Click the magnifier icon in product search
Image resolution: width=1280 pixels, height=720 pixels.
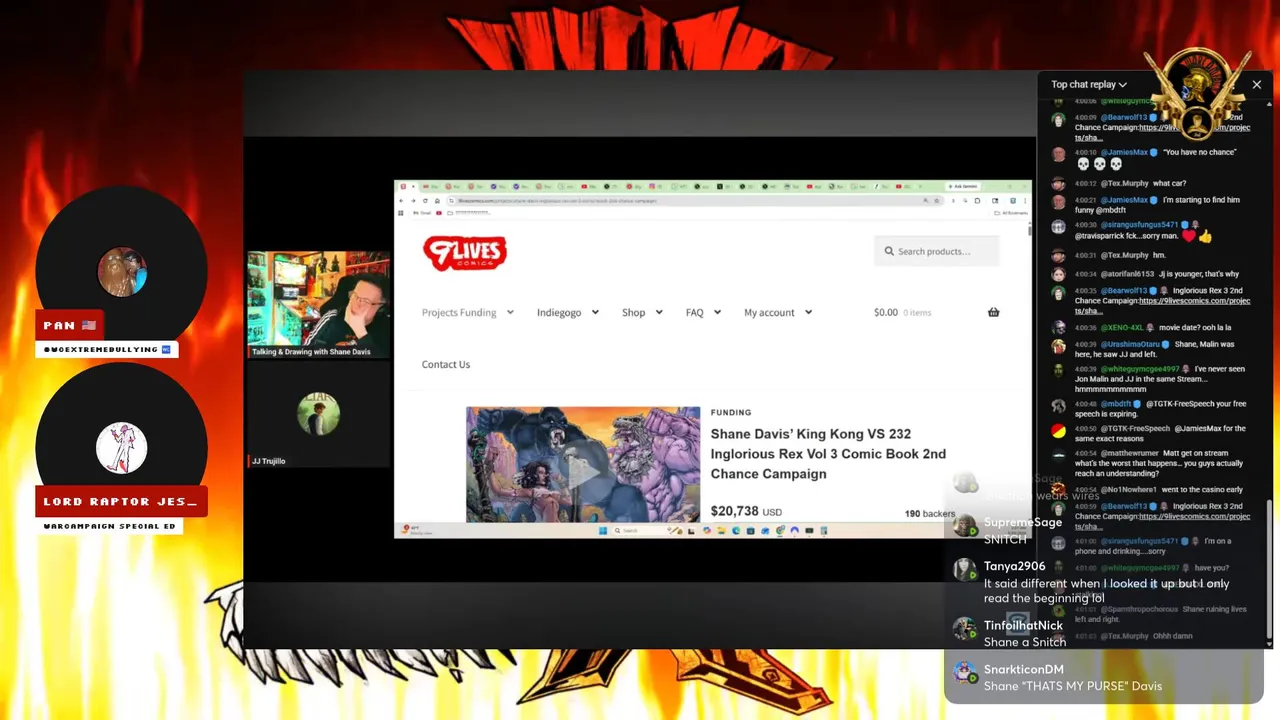[x=889, y=251]
